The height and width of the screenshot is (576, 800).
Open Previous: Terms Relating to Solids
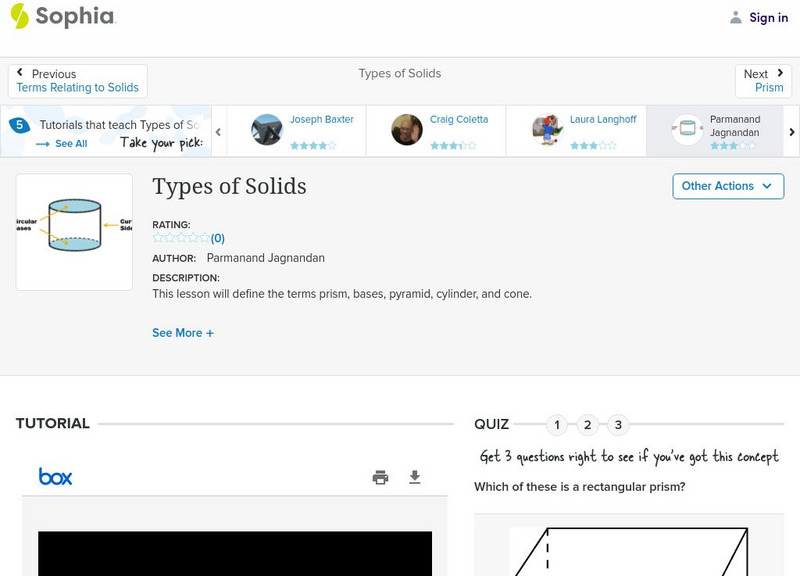pos(78,81)
